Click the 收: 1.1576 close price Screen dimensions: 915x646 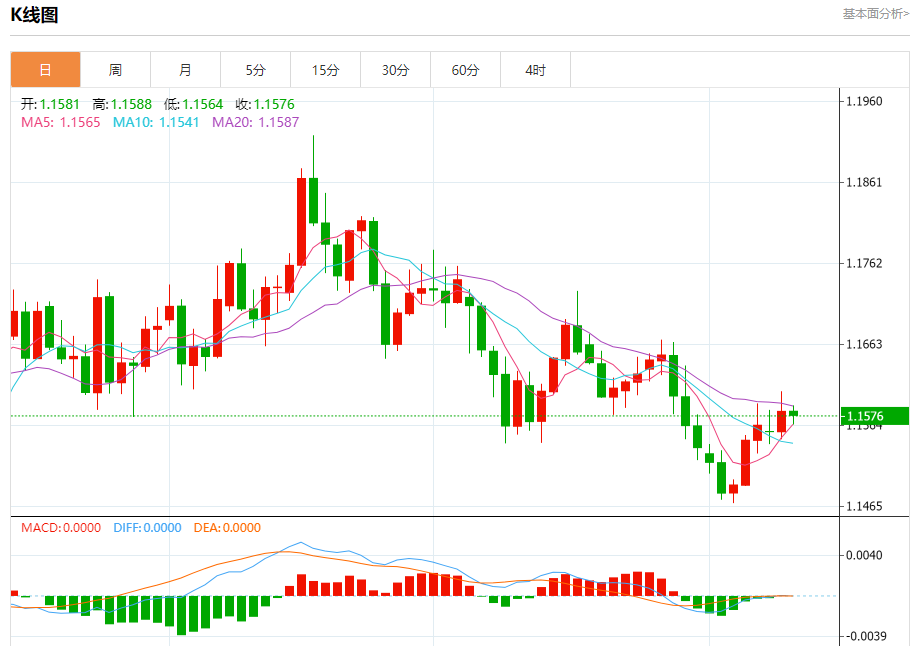tap(266, 104)
